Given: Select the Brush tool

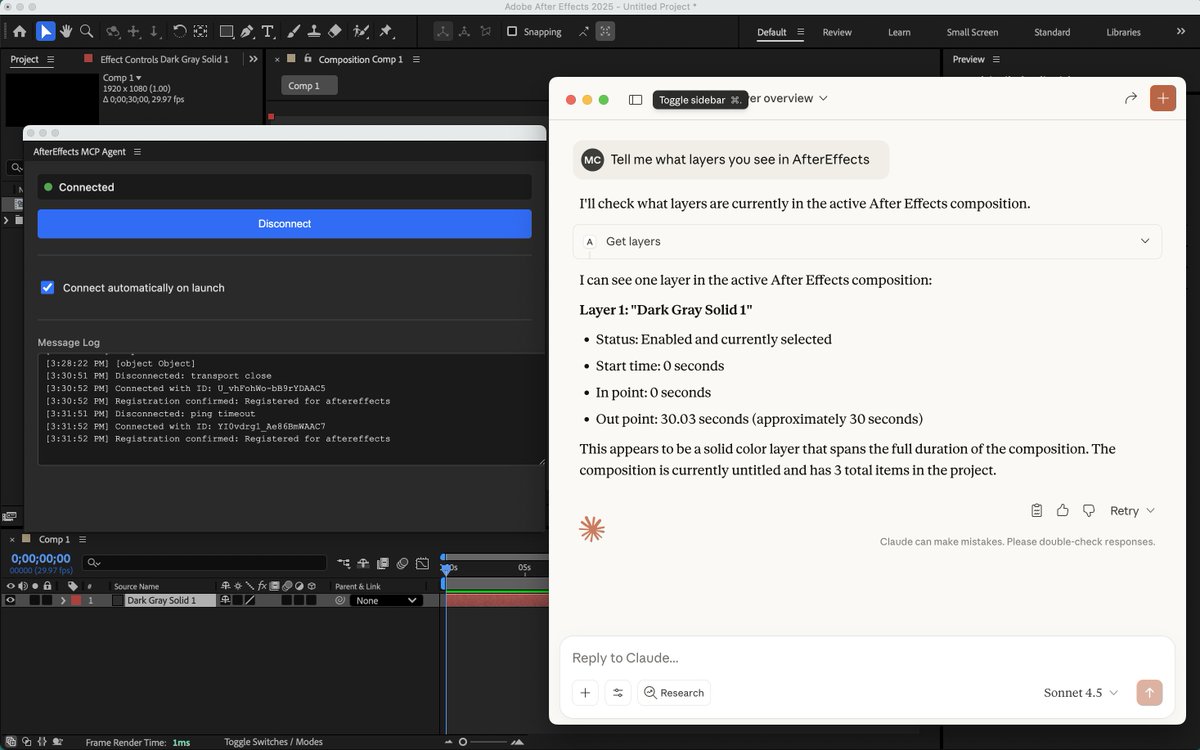Looking at the screenshot, I should 294,32.
